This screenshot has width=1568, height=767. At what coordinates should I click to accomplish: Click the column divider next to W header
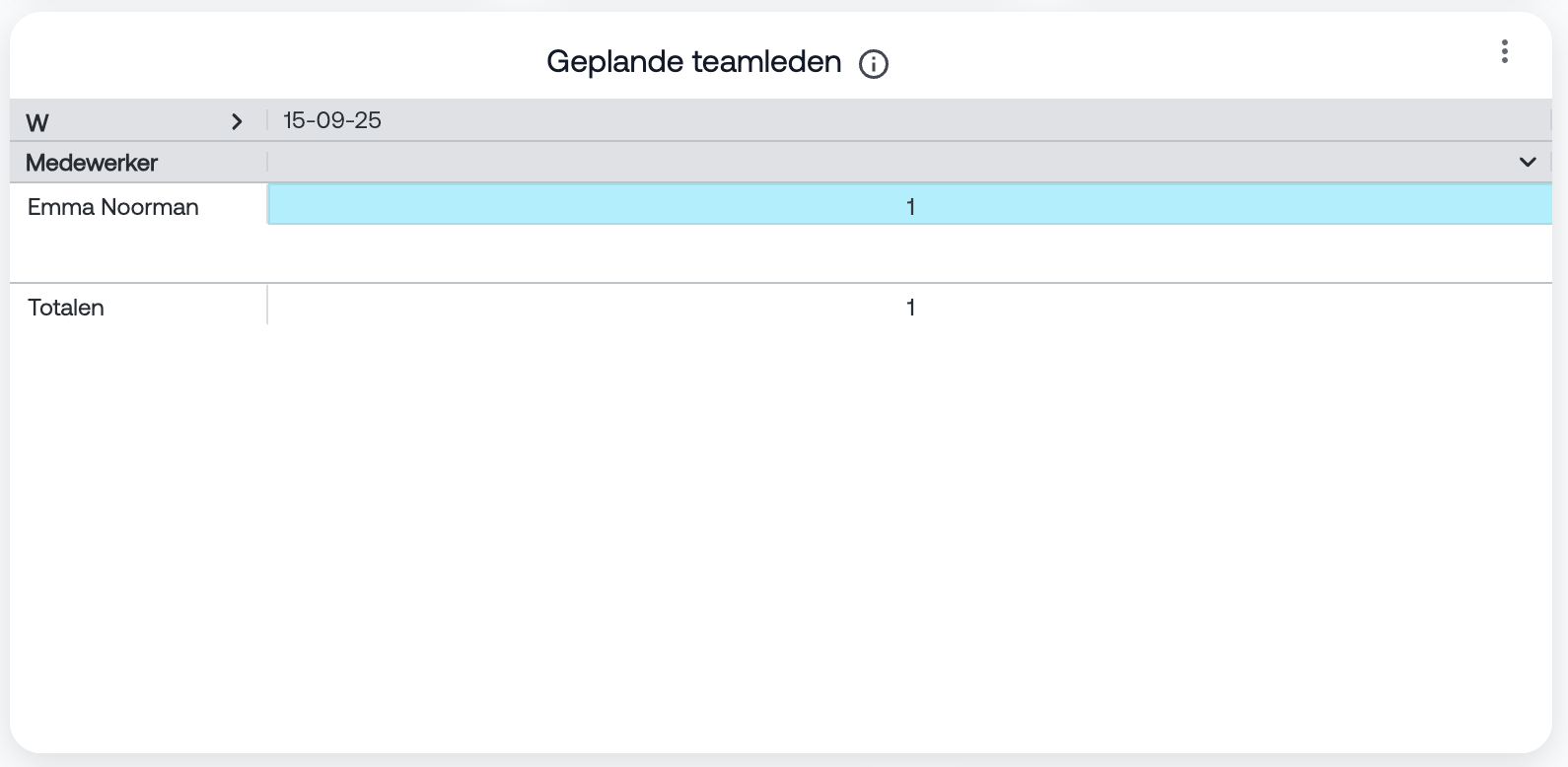click(x=267, y=121)
